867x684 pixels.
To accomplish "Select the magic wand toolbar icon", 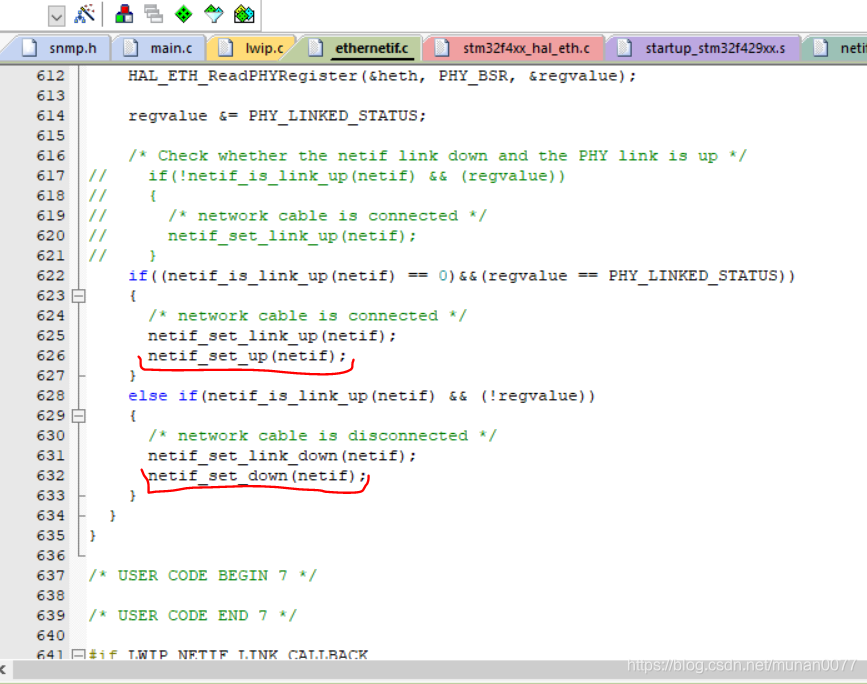I will coord(85,14).
